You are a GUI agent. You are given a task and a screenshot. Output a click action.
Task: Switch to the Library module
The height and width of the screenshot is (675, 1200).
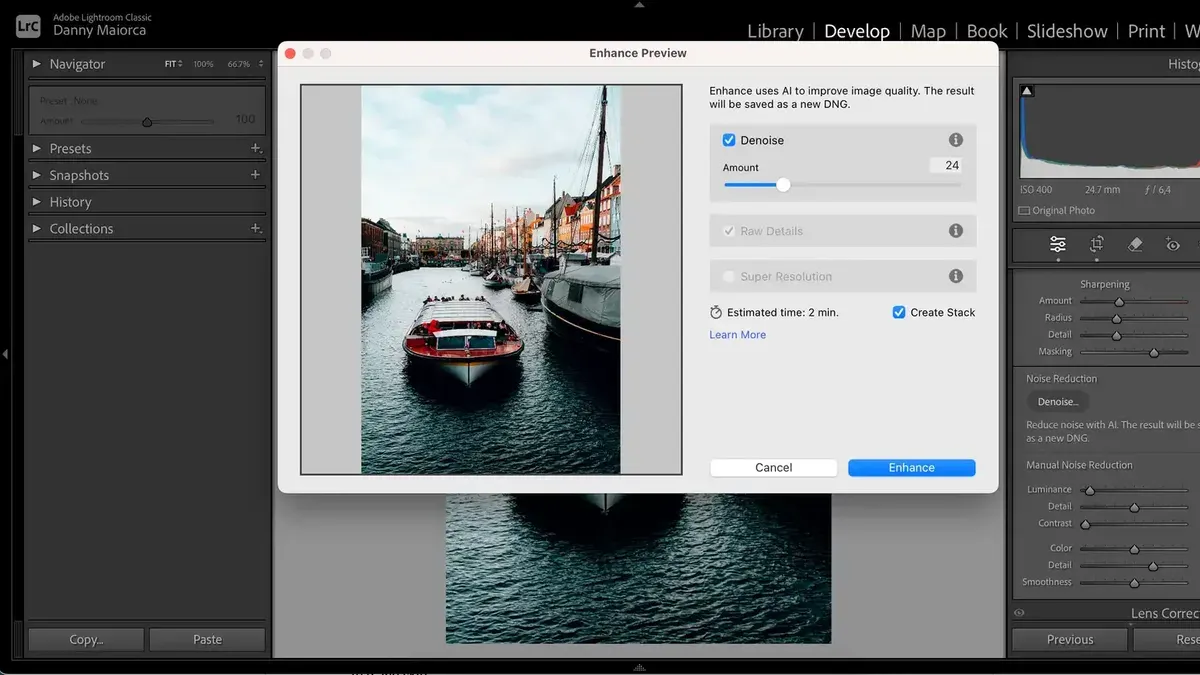[775, 31]
